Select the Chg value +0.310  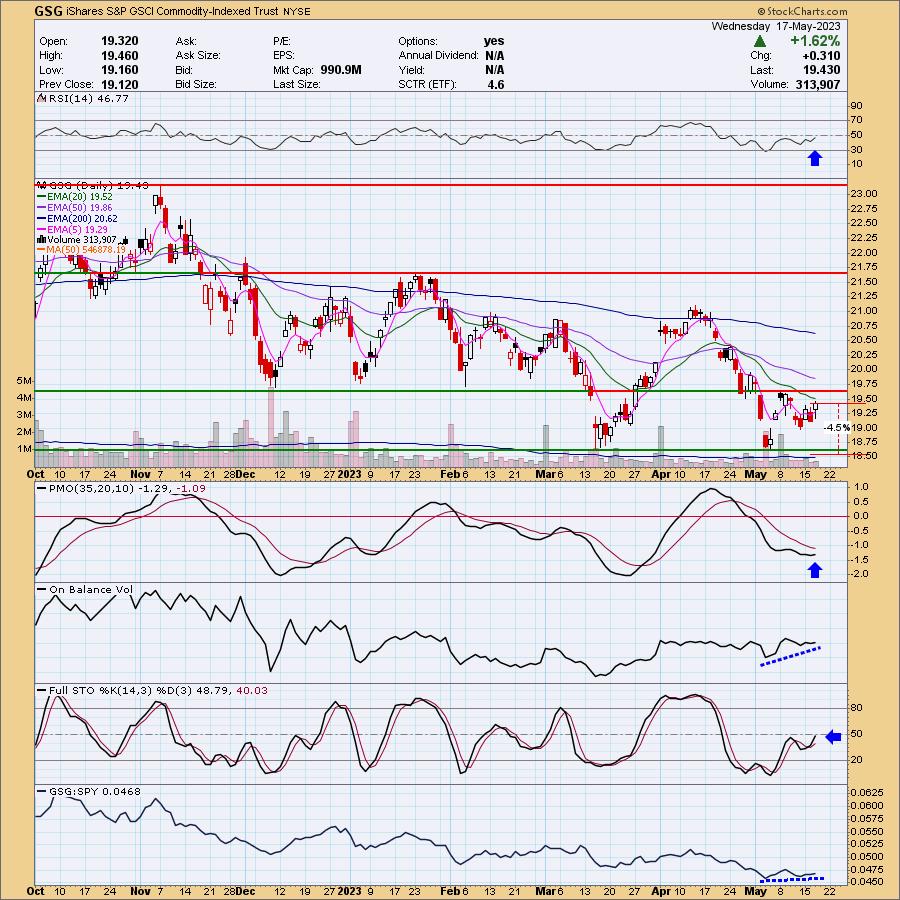(819, 56)
